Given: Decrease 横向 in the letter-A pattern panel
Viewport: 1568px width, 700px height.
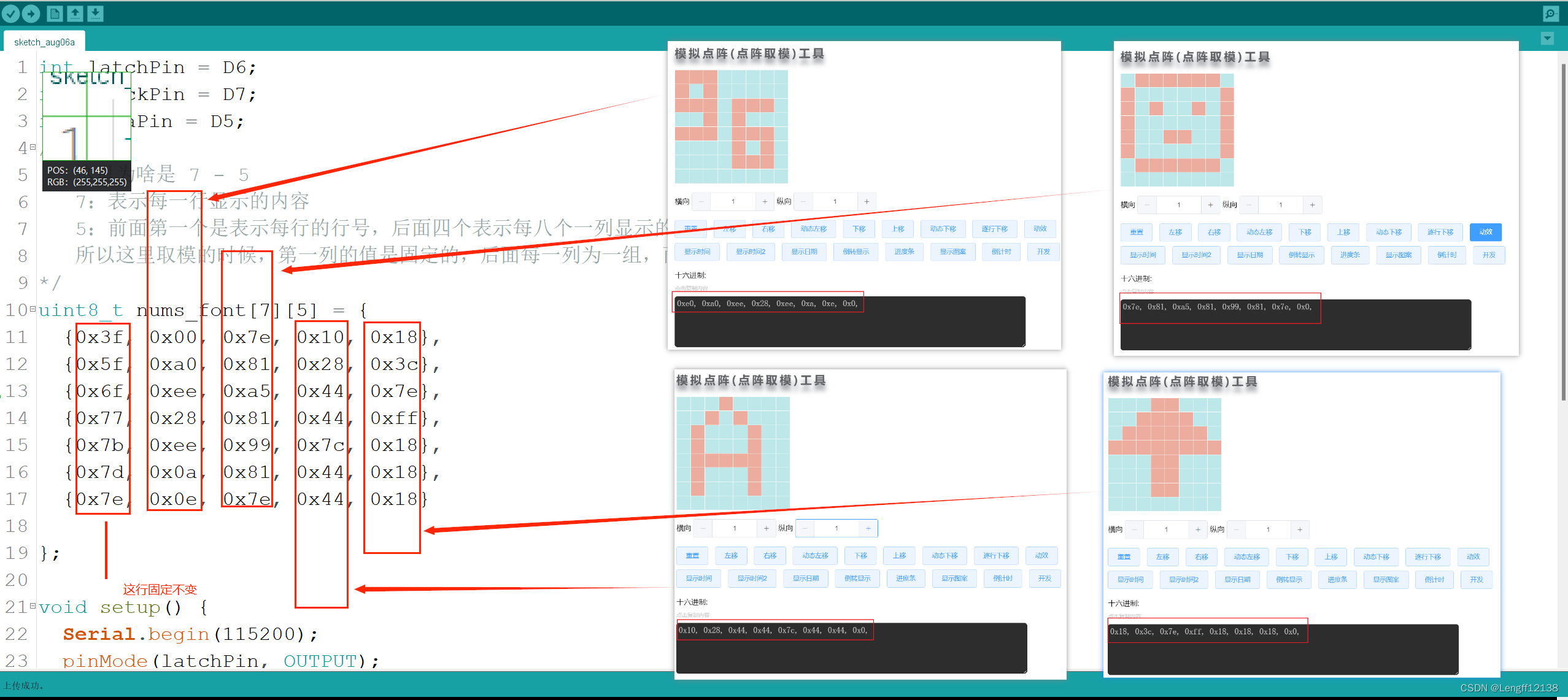Looking at the screenshot, I should pos(703,528).
